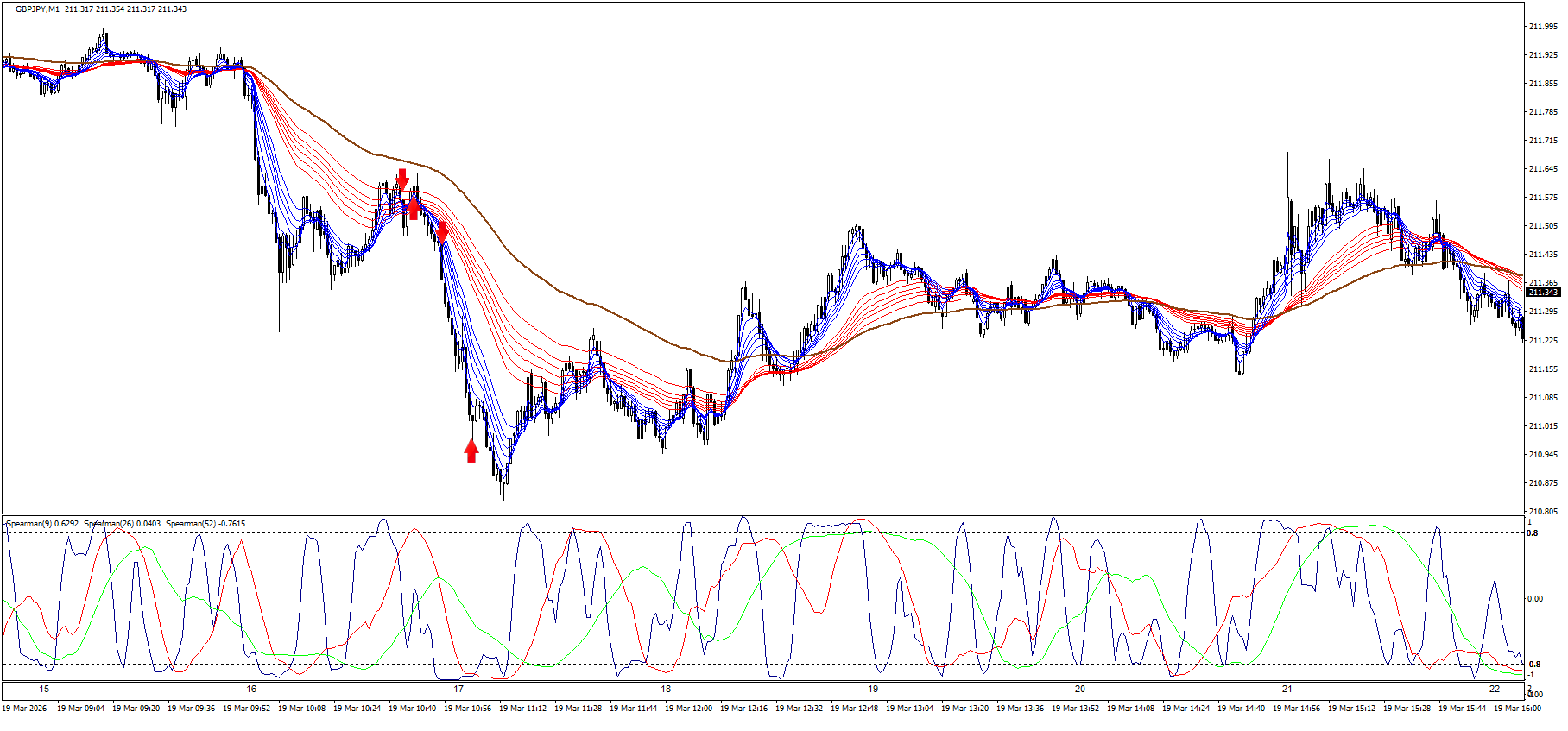Click the 19 Mar 2026 date label

25,709
